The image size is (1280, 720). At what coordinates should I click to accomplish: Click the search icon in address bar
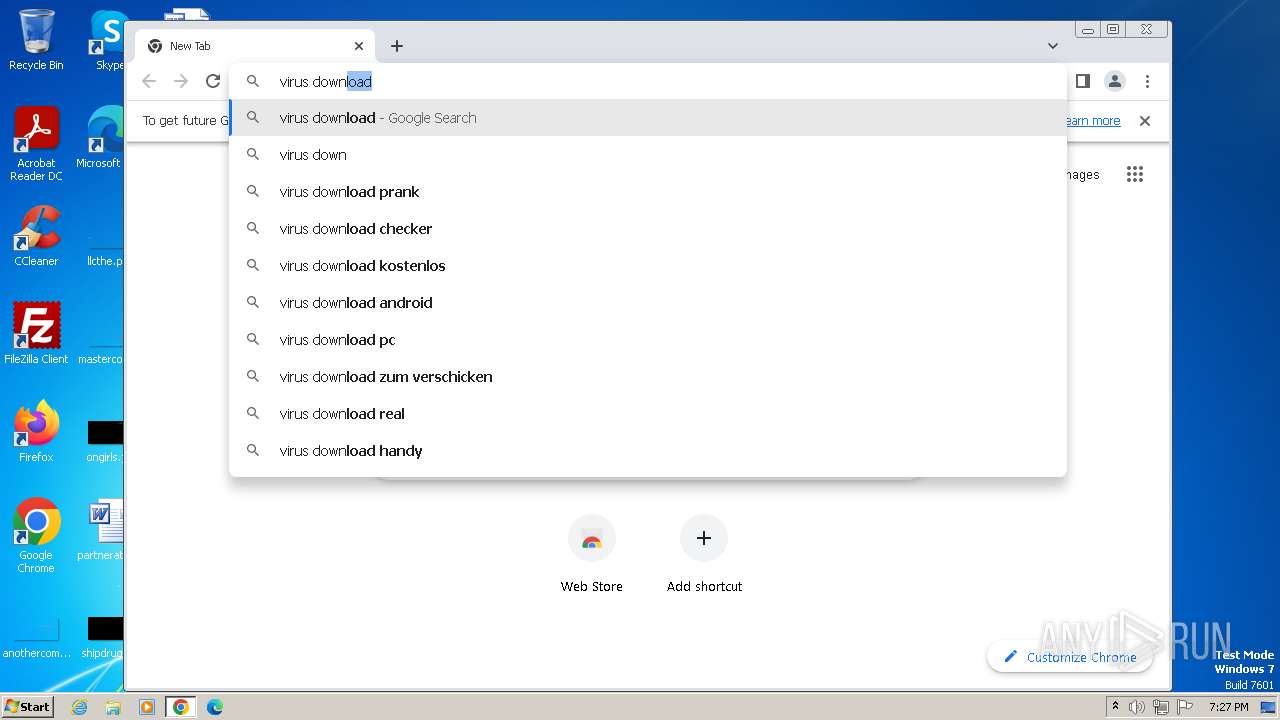pyautogui.click(x=253, y=82)
